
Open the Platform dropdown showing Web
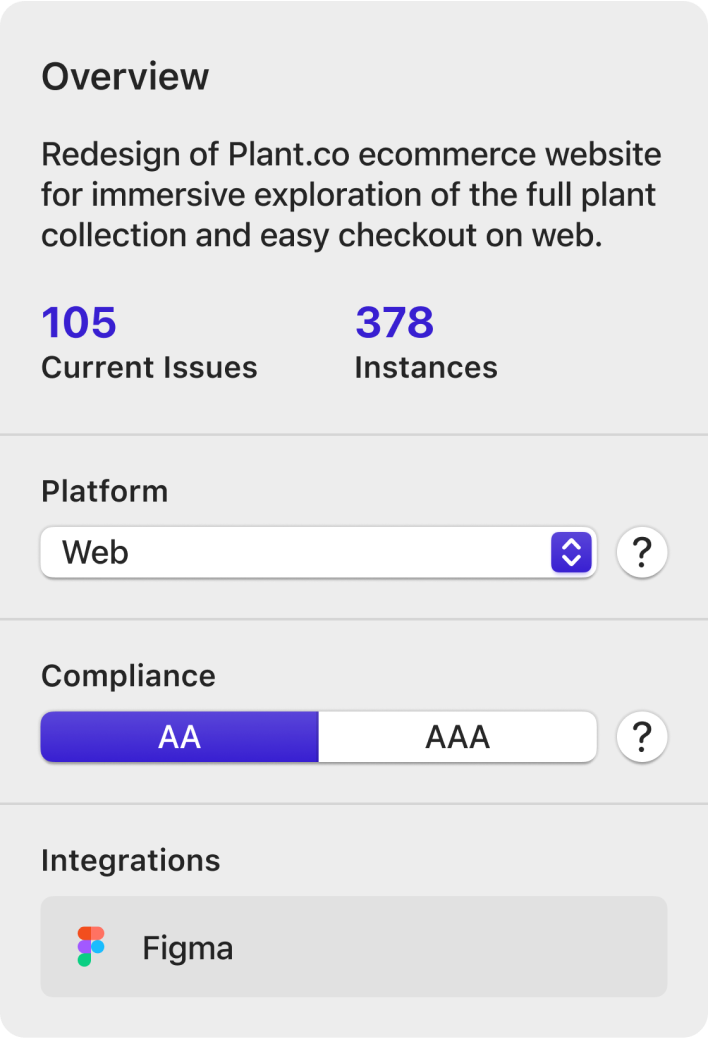click(x=318, y=552)
